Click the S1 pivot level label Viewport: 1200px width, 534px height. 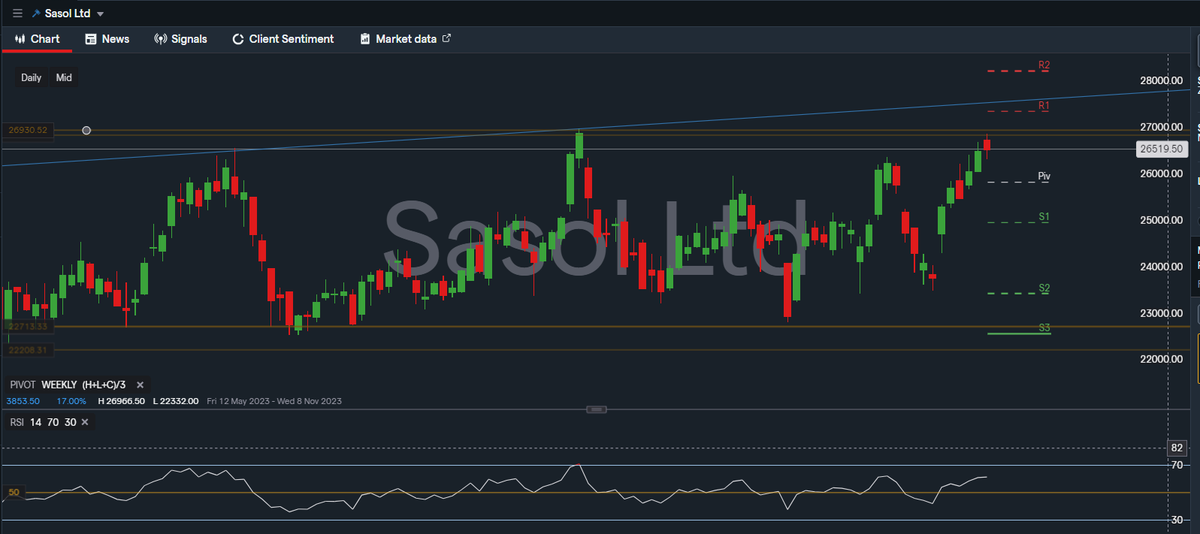coord(1044,216)
